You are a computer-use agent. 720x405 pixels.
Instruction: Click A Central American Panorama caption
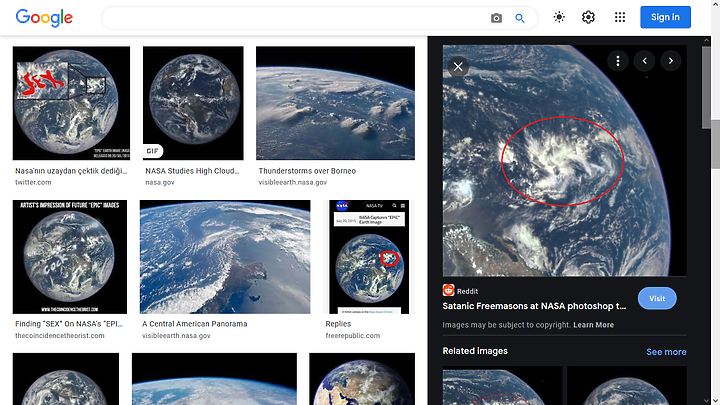coord(195,324)
